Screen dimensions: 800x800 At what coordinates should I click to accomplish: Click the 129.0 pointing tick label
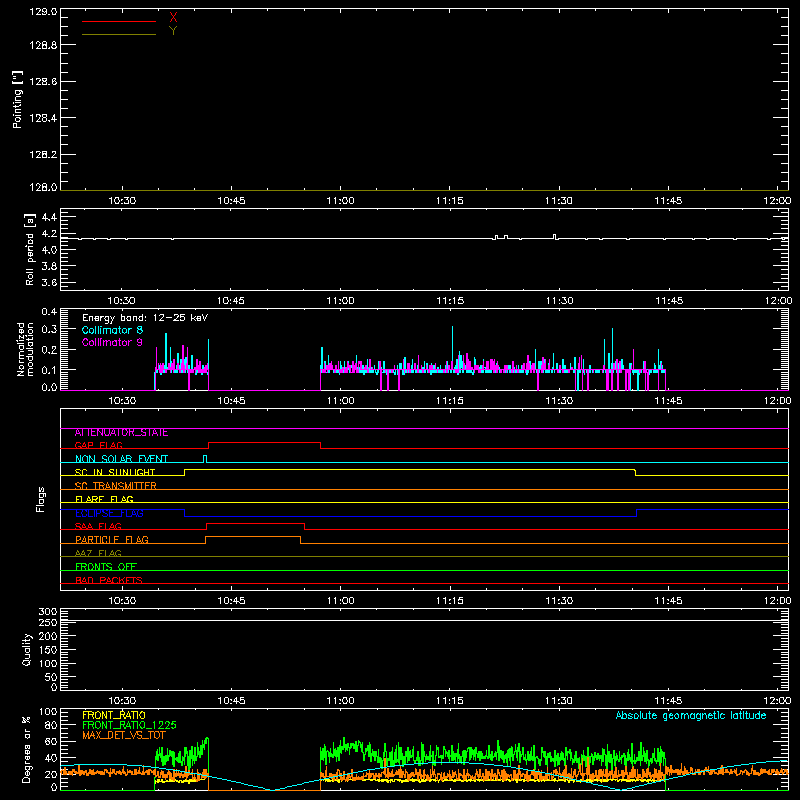click(43, 12)
